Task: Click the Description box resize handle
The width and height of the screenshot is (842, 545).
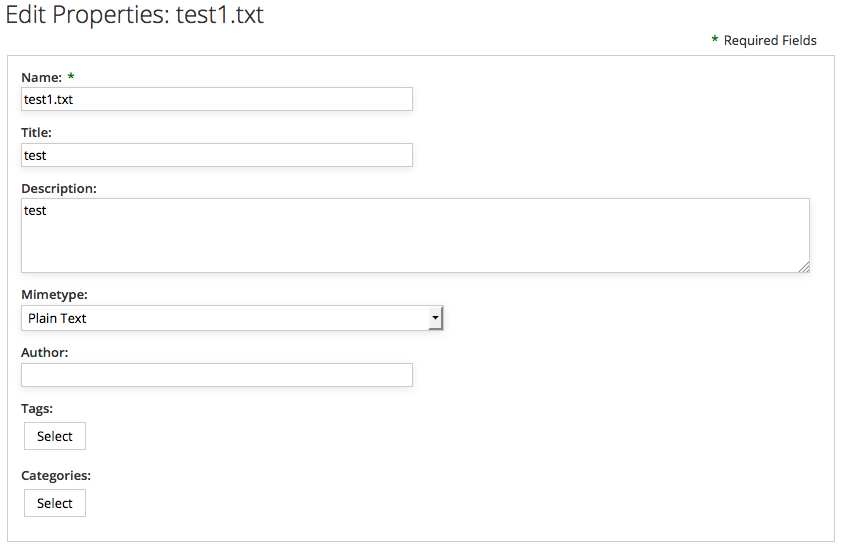Action: [x=804, y=267]
